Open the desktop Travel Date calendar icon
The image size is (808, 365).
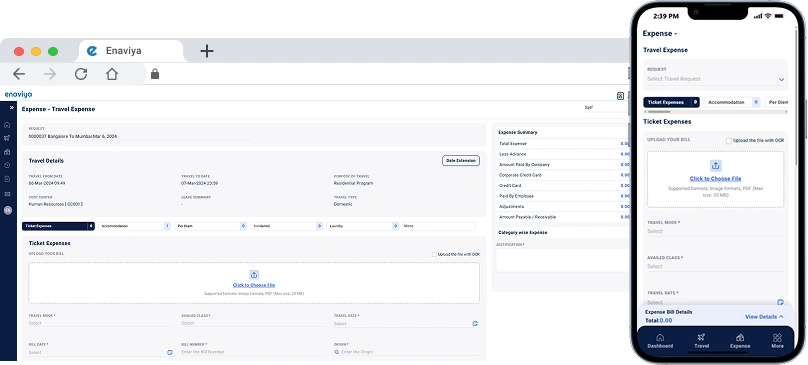475,324
